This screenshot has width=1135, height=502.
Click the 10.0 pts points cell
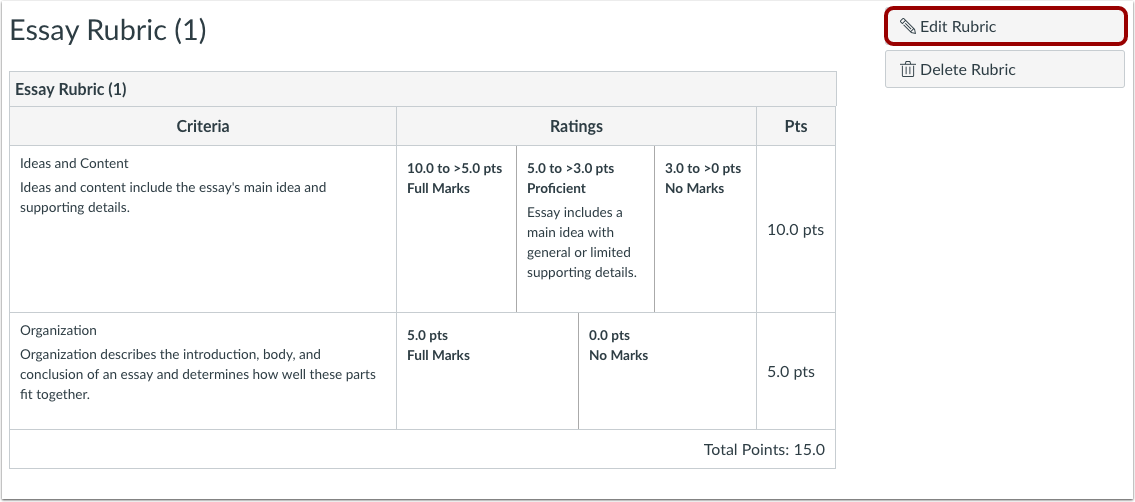[796, 230]
